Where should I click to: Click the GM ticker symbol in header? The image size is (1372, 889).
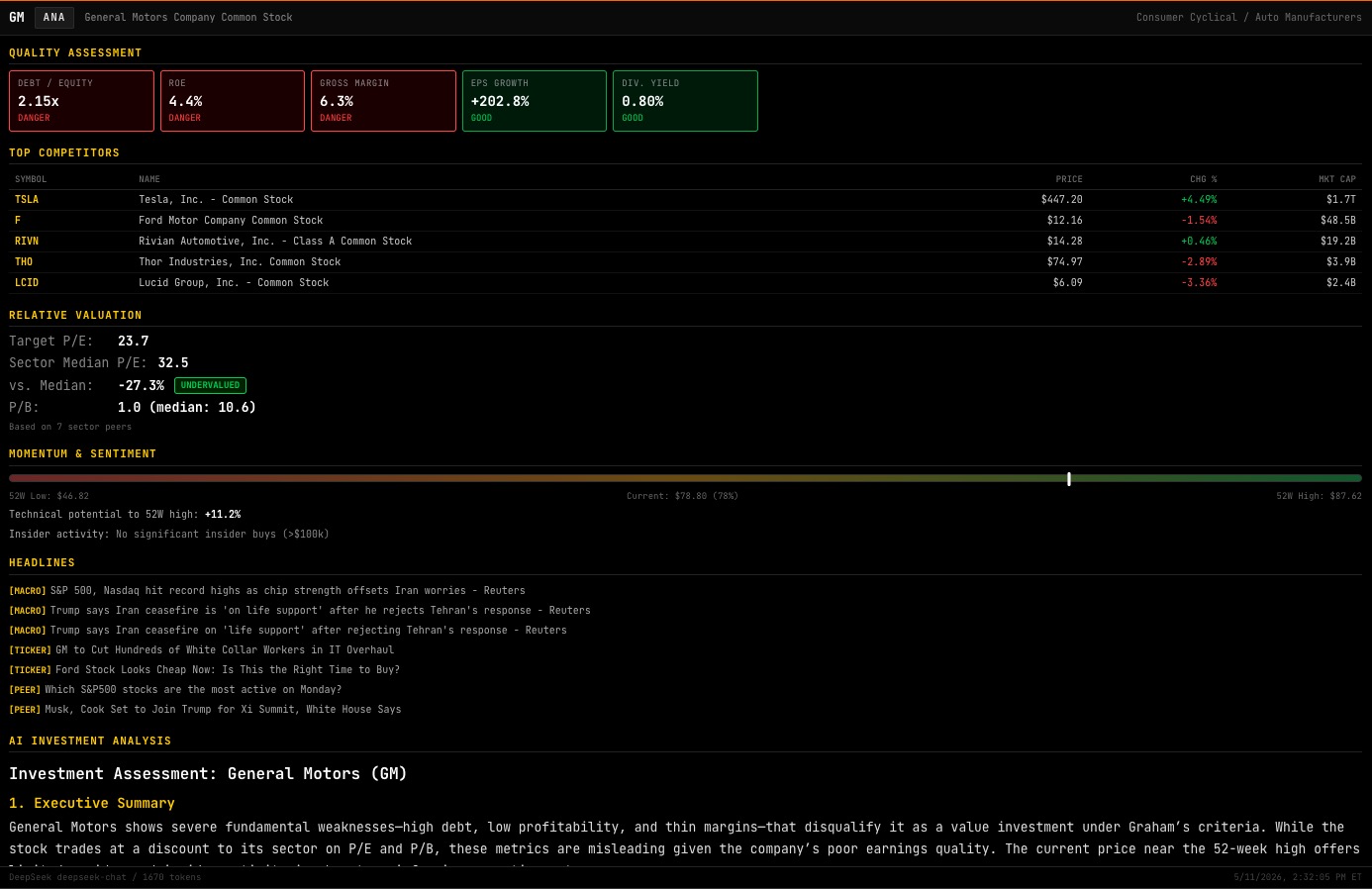[x=17, y=17]
